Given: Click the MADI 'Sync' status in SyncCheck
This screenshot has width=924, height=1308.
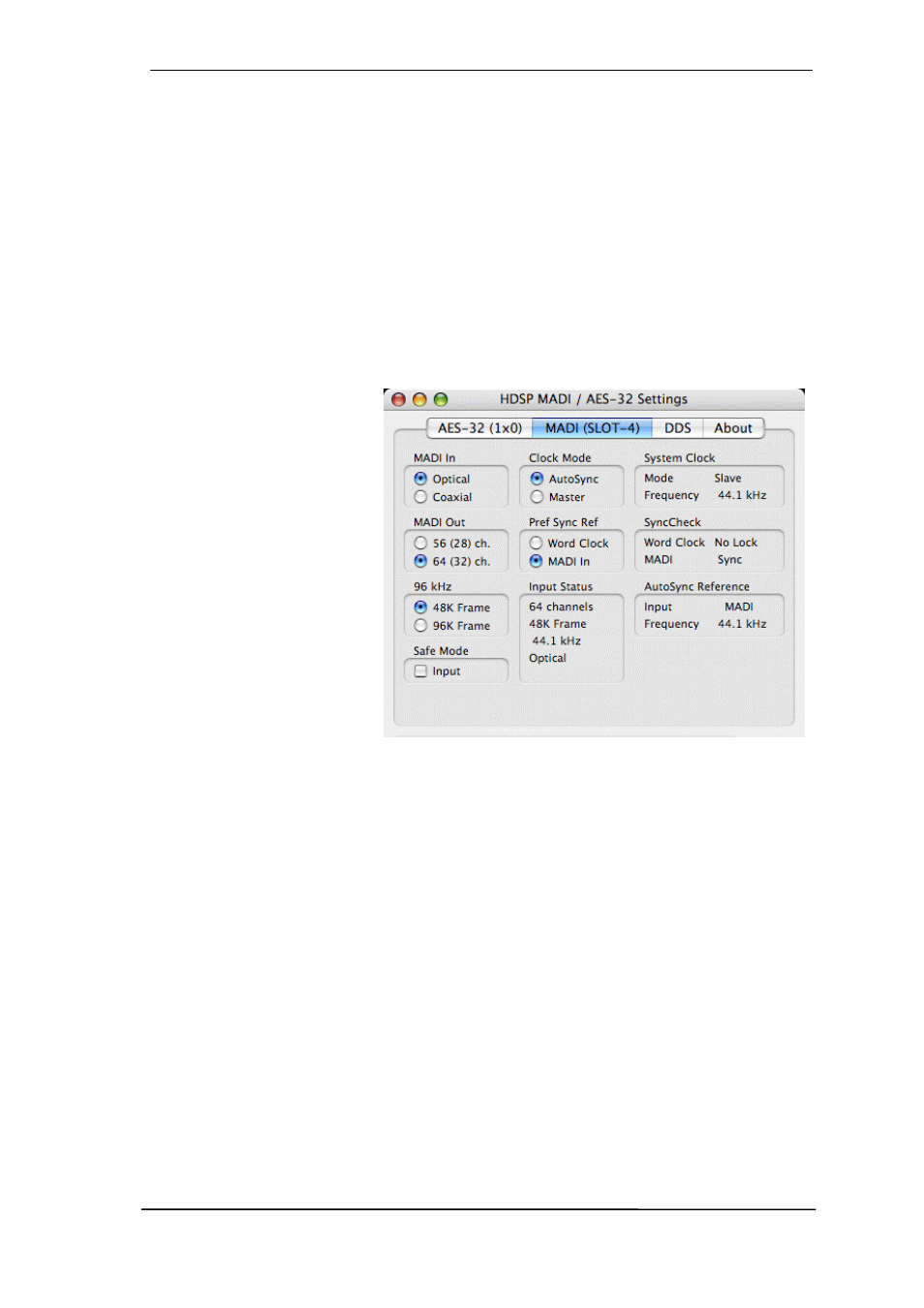Looking at the screenshot, I should coord(729,560).
